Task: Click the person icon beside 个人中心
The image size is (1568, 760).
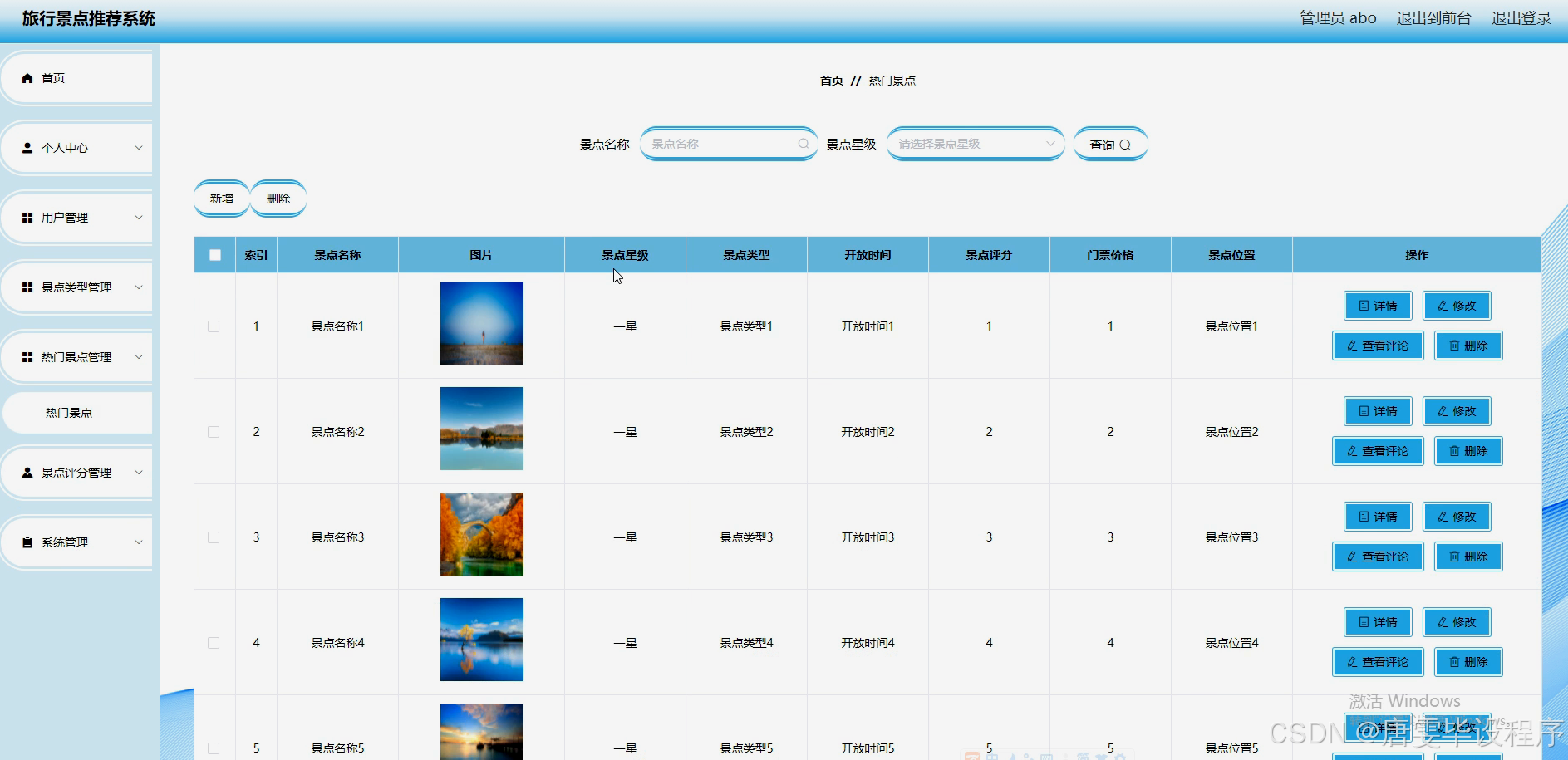Action: (x=27, y=148)
